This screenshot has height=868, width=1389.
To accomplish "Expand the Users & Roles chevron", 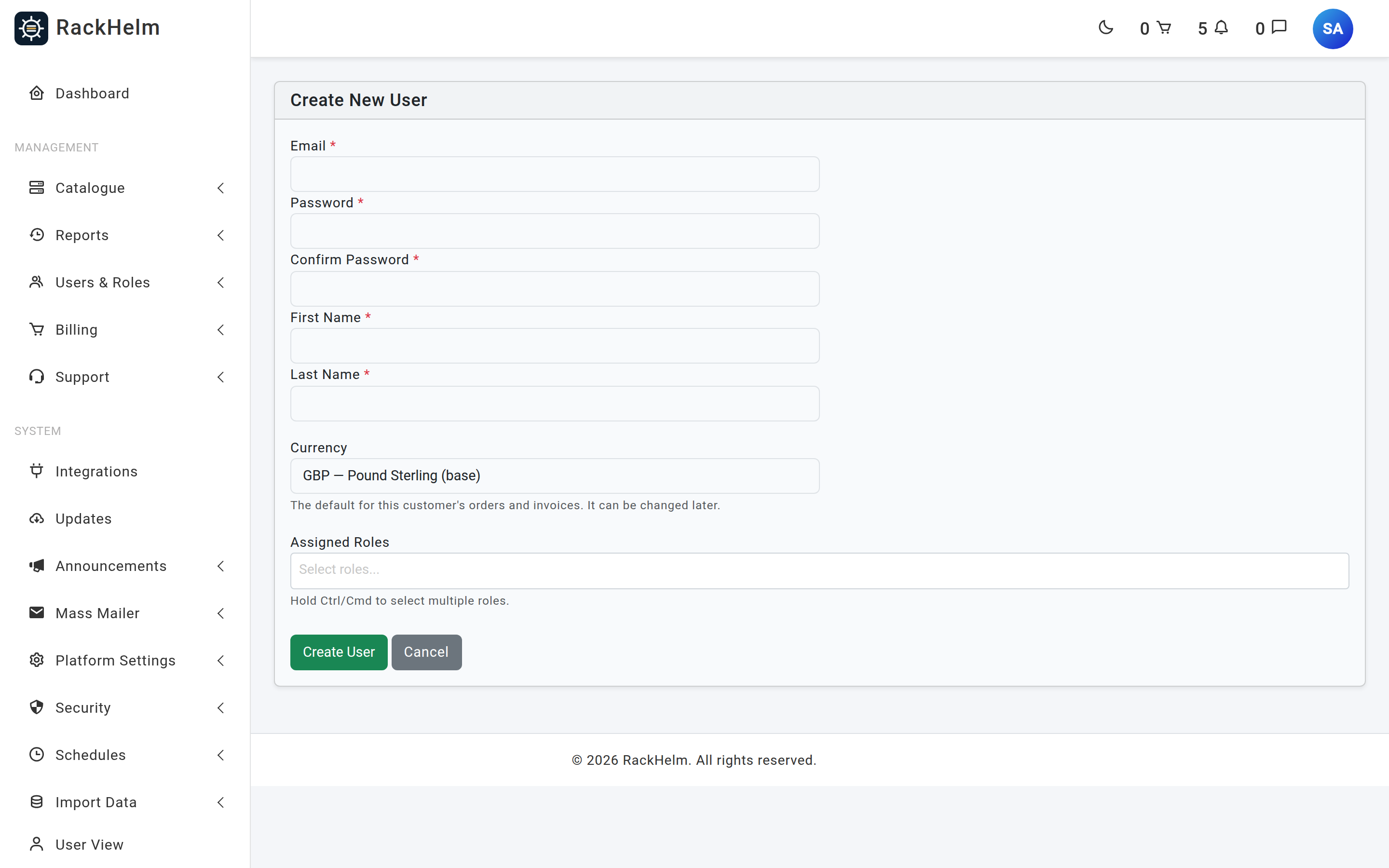I will [220, 282].
